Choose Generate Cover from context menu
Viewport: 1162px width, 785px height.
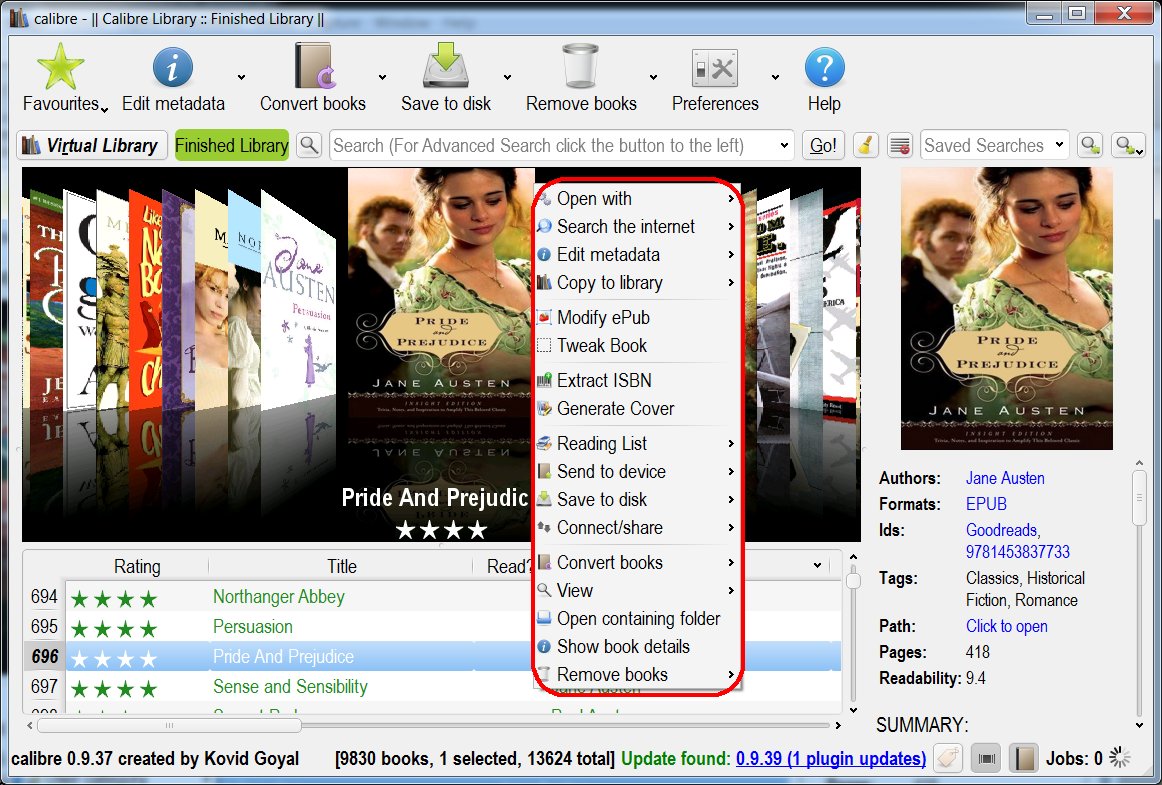click(x=637, y=409)
